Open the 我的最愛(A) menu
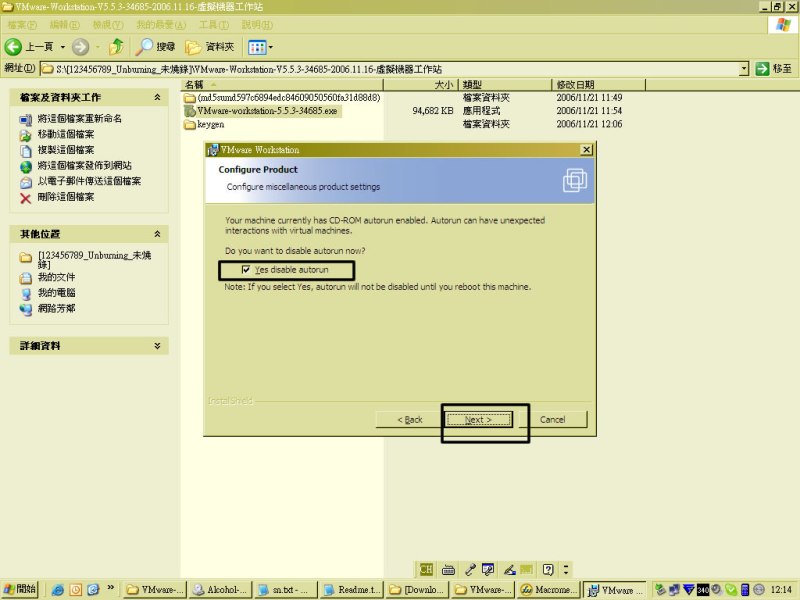Viewport: 800px width, 600px height. (x=161, y=24)
